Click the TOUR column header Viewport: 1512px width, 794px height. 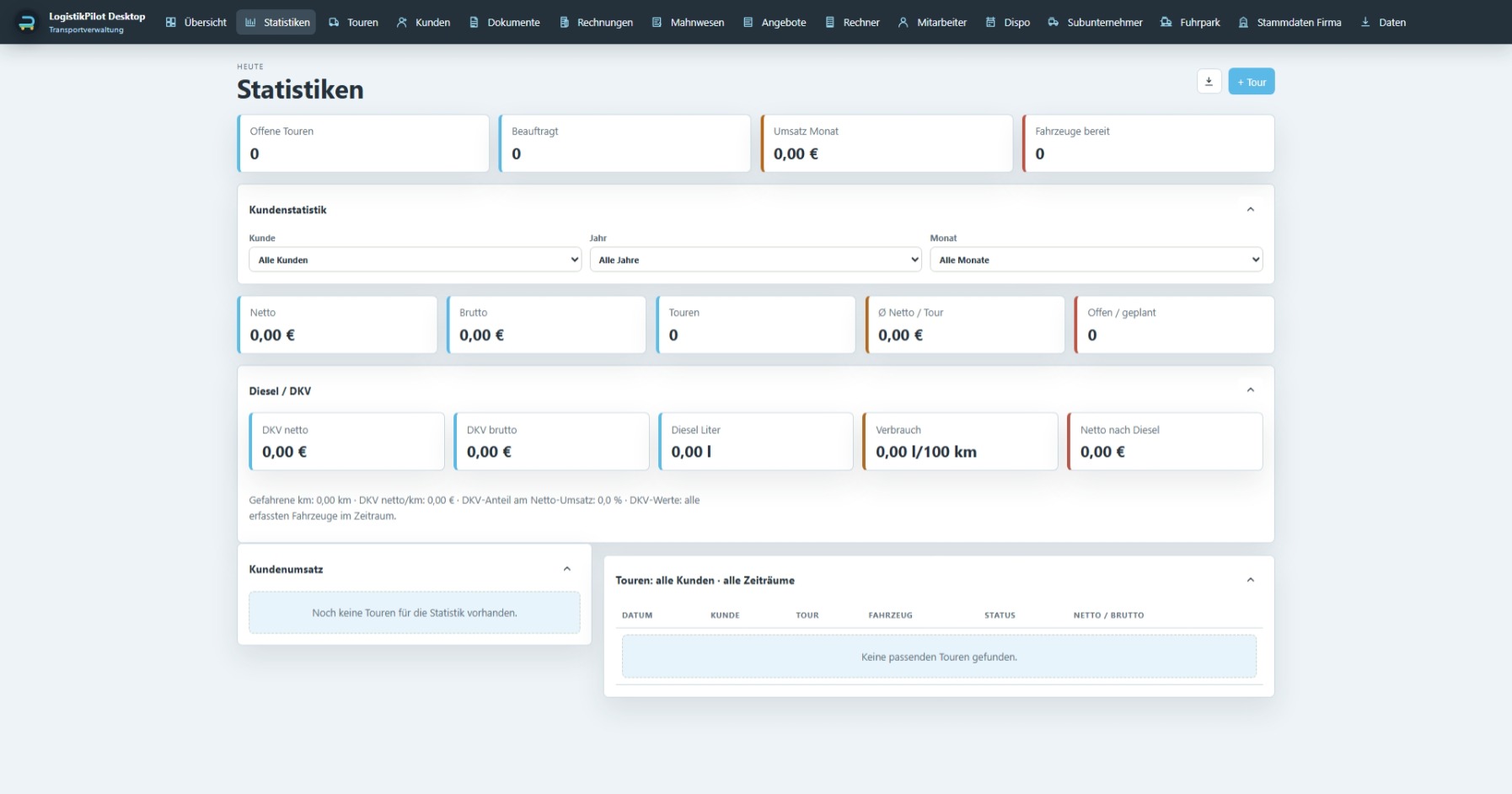[807, 615]
